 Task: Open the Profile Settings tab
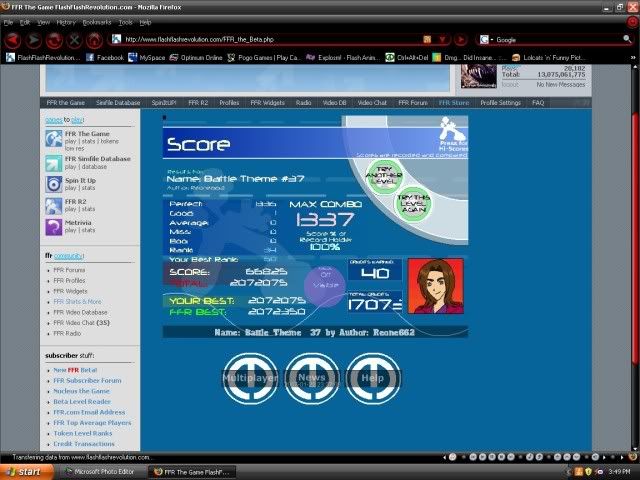tap(500, 102)
